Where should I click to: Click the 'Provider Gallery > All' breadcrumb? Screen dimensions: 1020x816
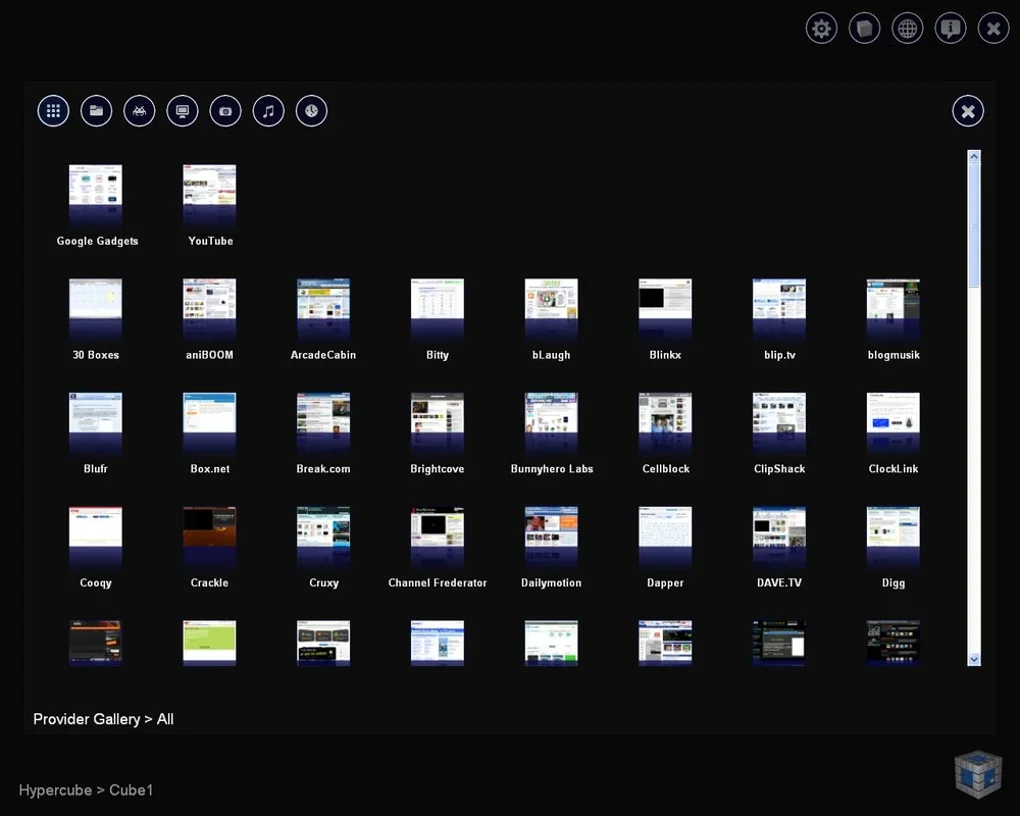point(103,719)
